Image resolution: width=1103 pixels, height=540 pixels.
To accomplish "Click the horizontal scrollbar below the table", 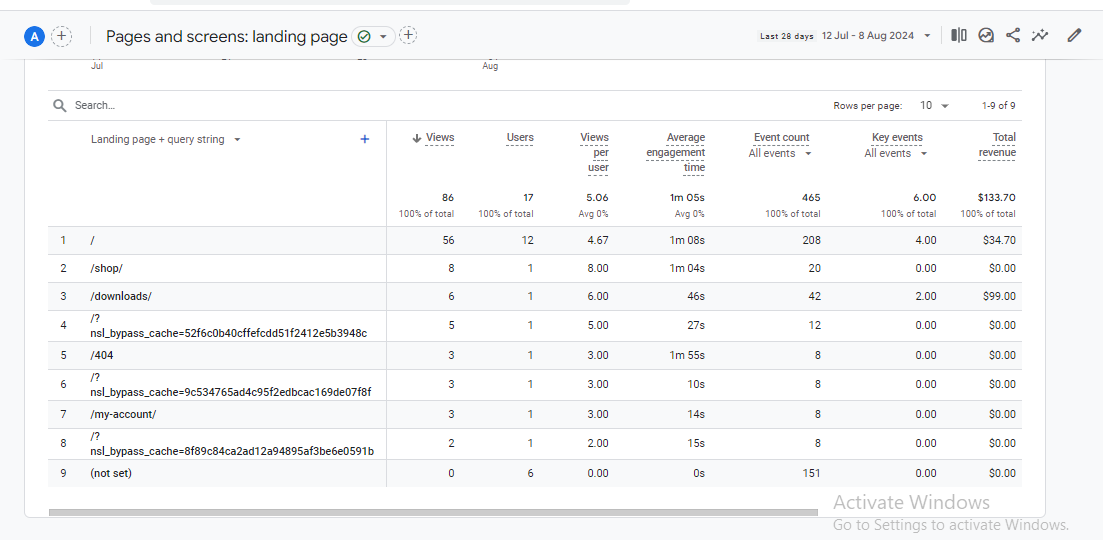I will pyautogui.click(x=433, y=513).
